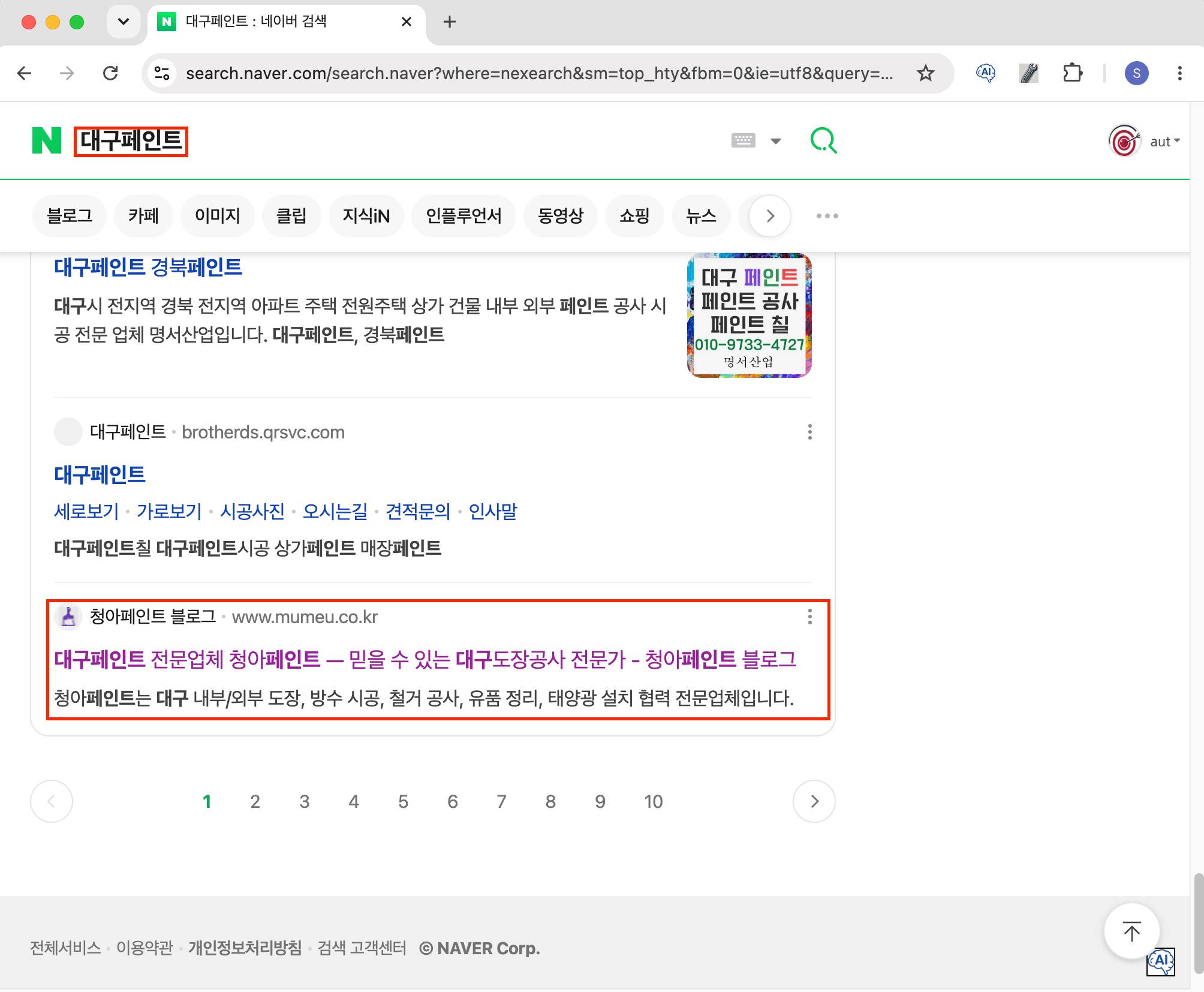Go back with browser back arrow
This screenshot has height=992, width=1204.
tap(25, 73)
